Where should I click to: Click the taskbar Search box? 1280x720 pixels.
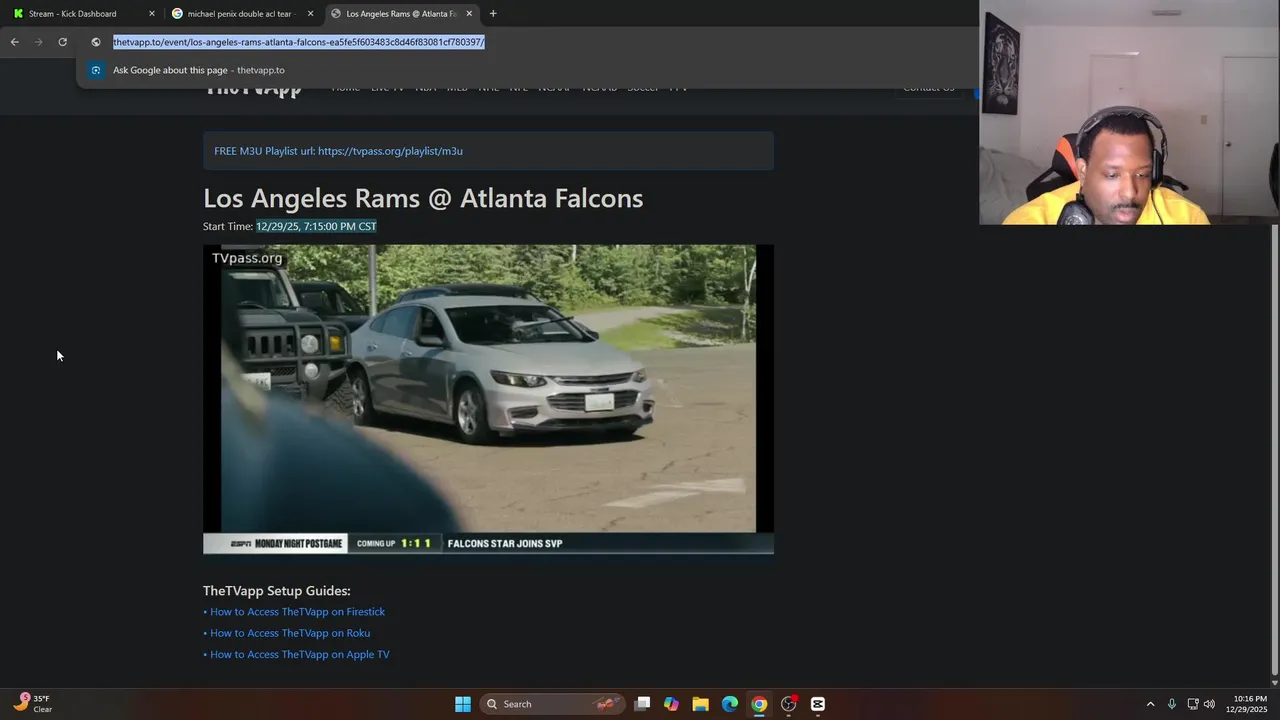[551, 704]
